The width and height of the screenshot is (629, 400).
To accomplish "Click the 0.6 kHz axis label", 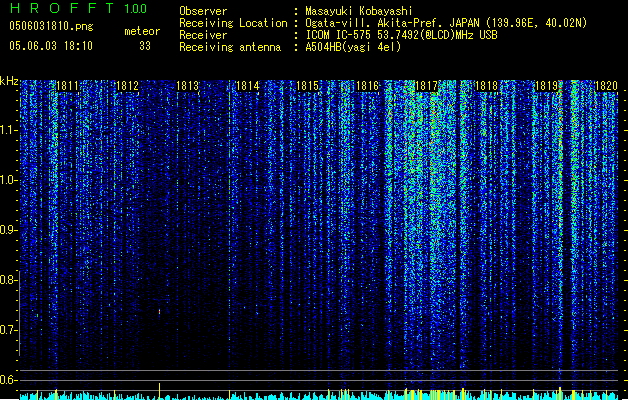I will coord(8,380).
